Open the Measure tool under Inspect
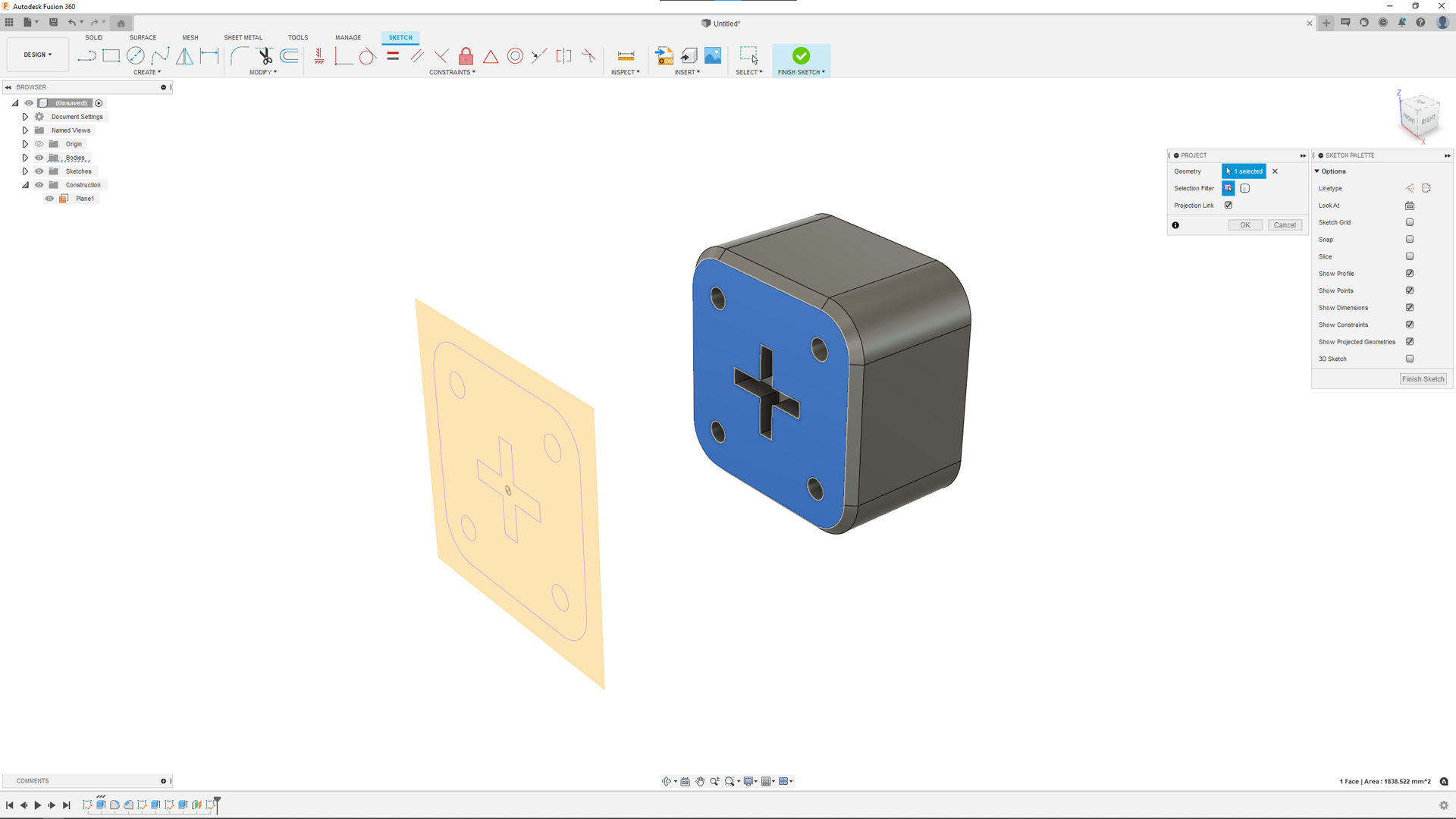1456x819 pixels. (x=626, y=55)
